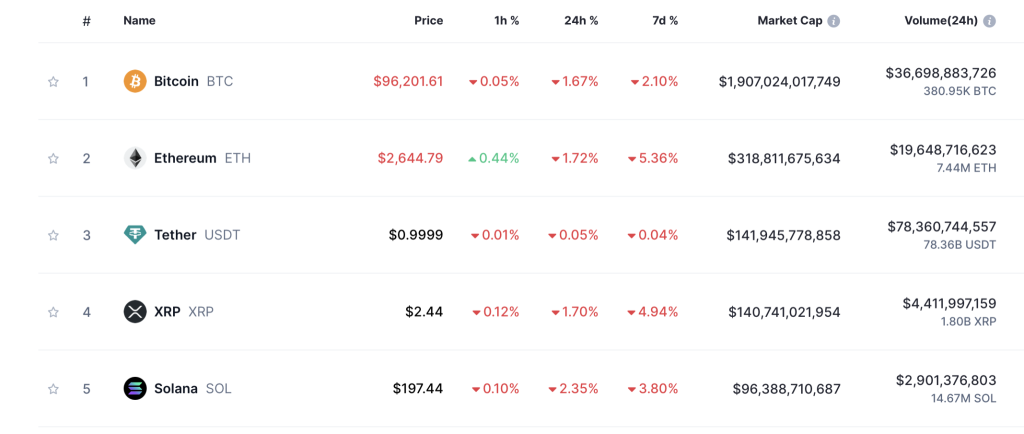Toggle the Ethereum watchlist star
The height and width of the screenshot is (434, 1024).
[54, 159]
